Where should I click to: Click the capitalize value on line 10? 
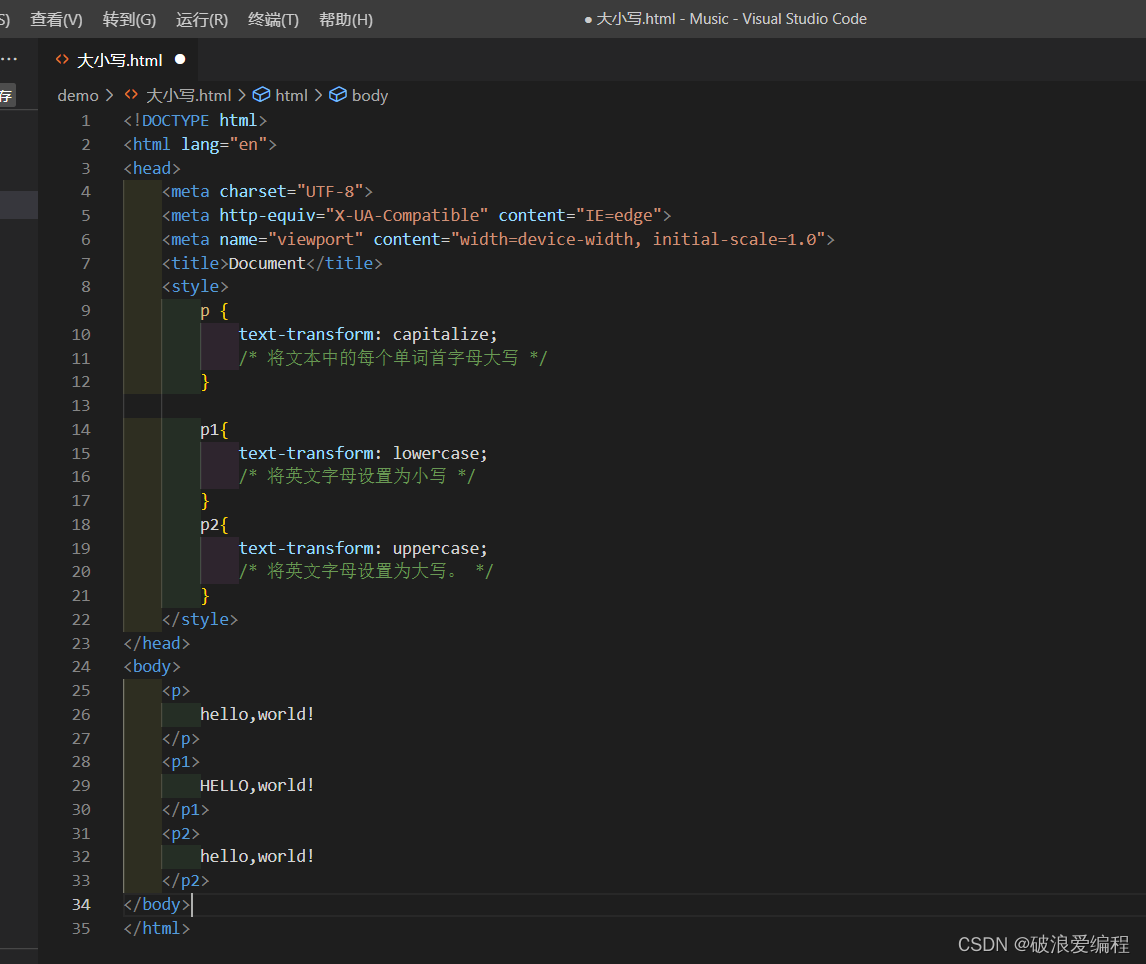point(440,335)
